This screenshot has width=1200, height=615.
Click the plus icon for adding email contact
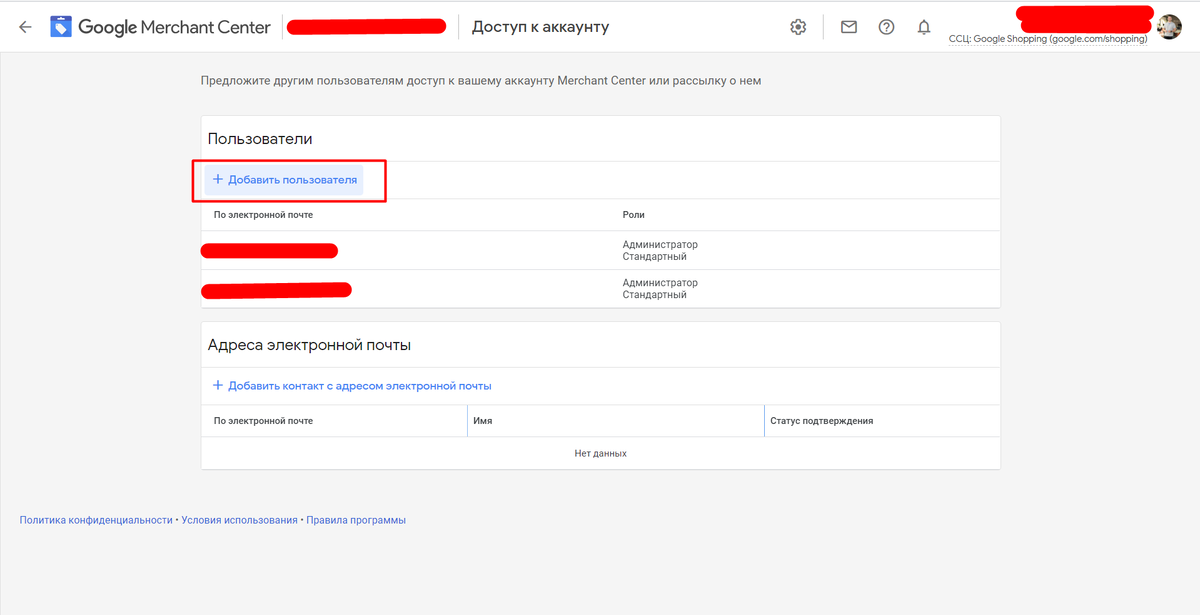217,385
